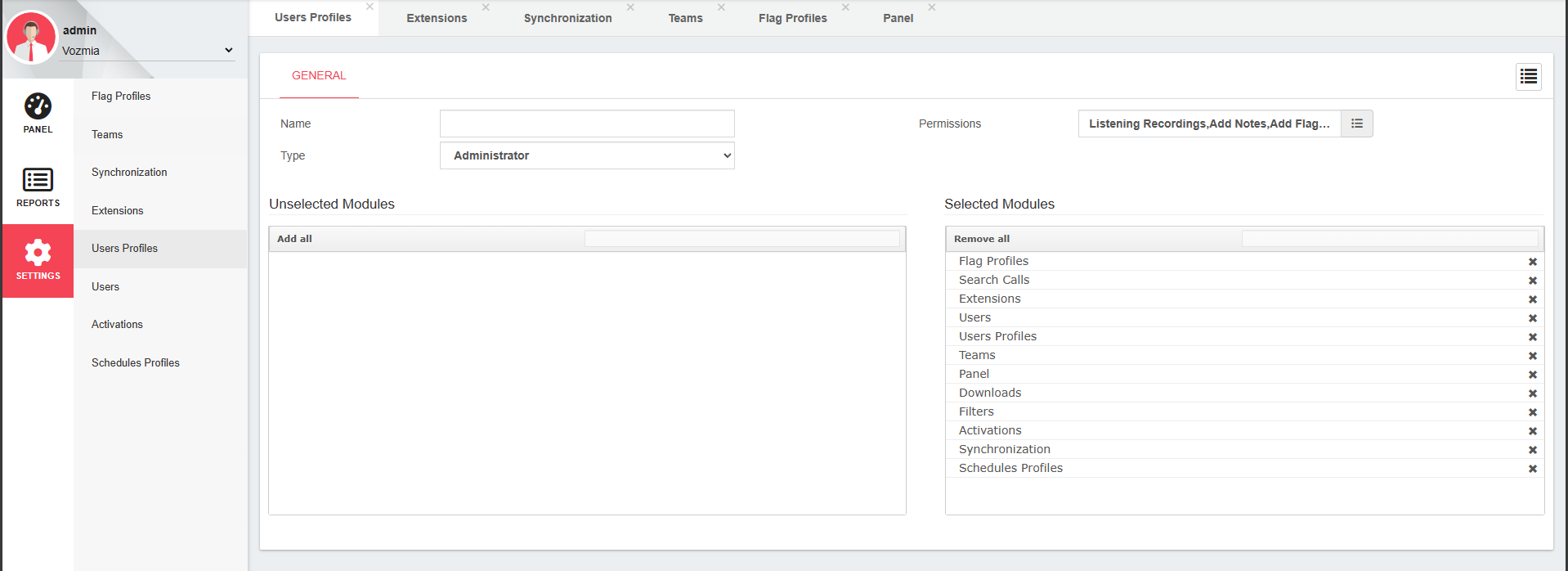Open the Panel dashboard icon in sidebar
This screenshot has width=1568, height=571.
tap(38, 106)
